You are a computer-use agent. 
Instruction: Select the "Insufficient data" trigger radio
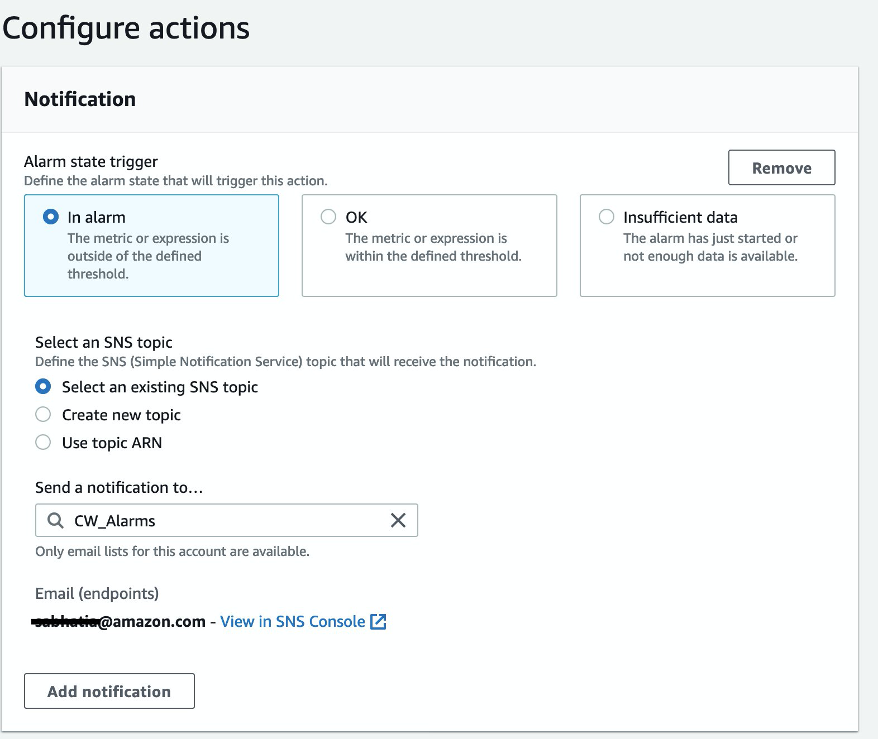[x=606, y=216]
